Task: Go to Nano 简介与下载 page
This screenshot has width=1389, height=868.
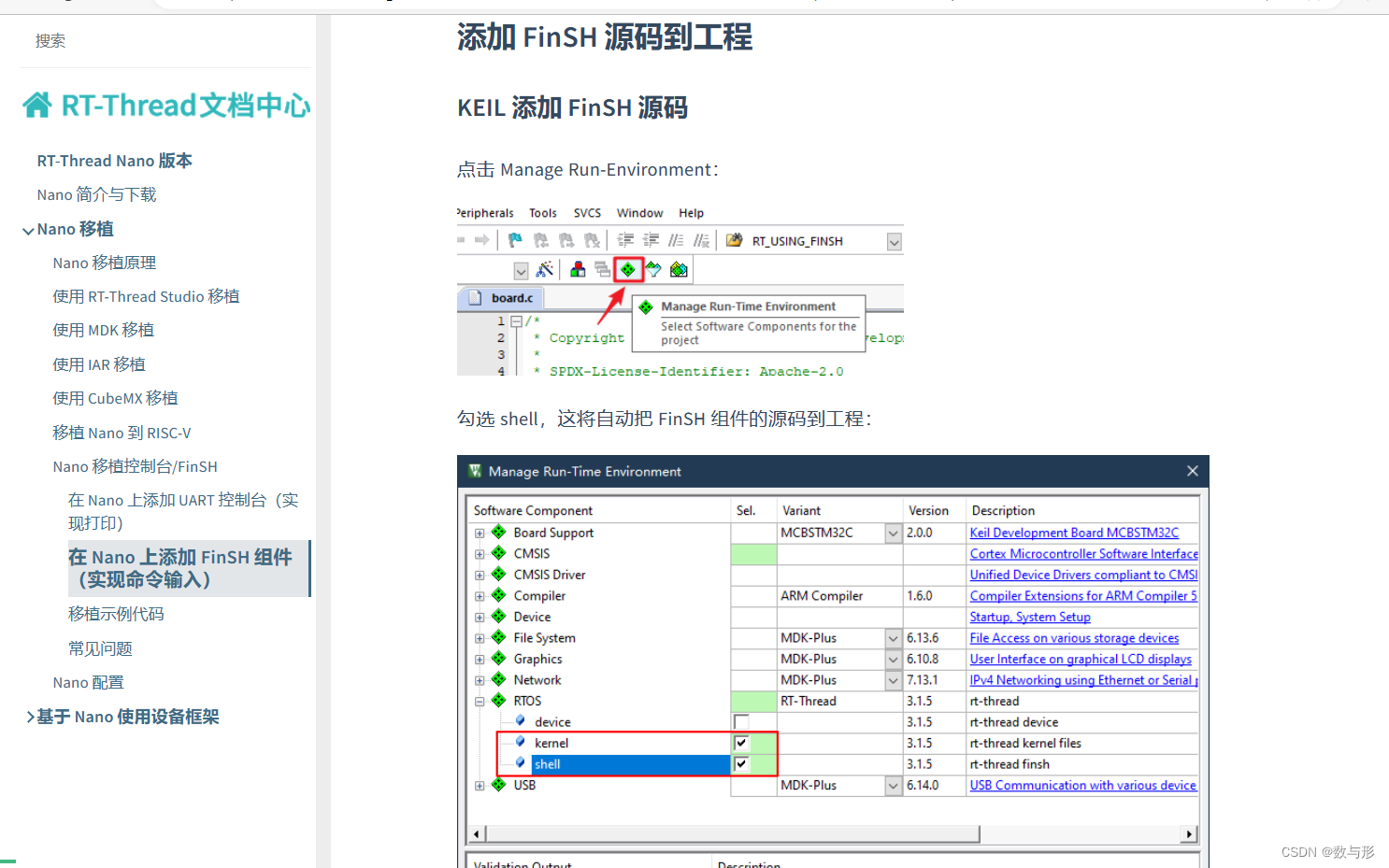Action: pos(97,194)
